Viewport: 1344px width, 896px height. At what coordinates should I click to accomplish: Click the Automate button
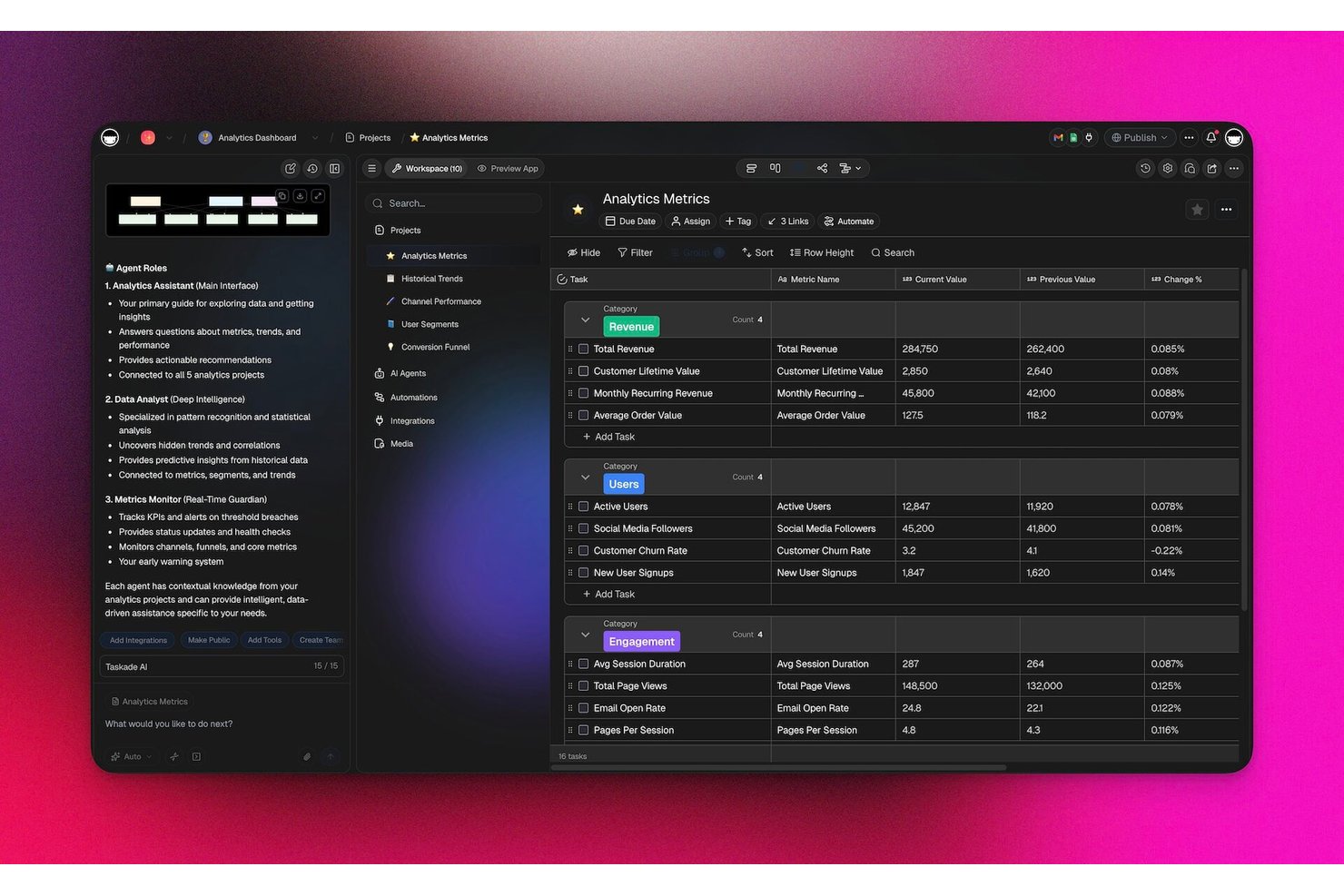click(848, 222)
